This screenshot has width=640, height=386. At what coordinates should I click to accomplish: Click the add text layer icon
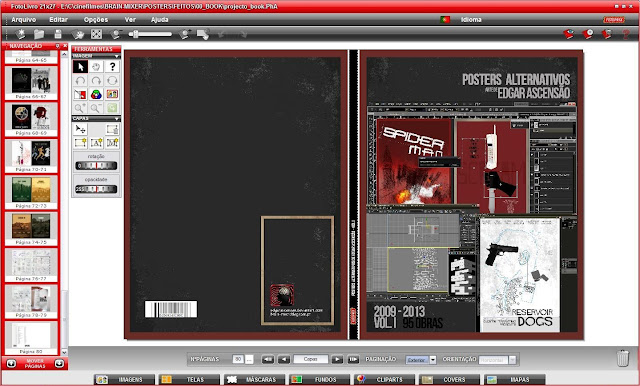coord(96,143)
